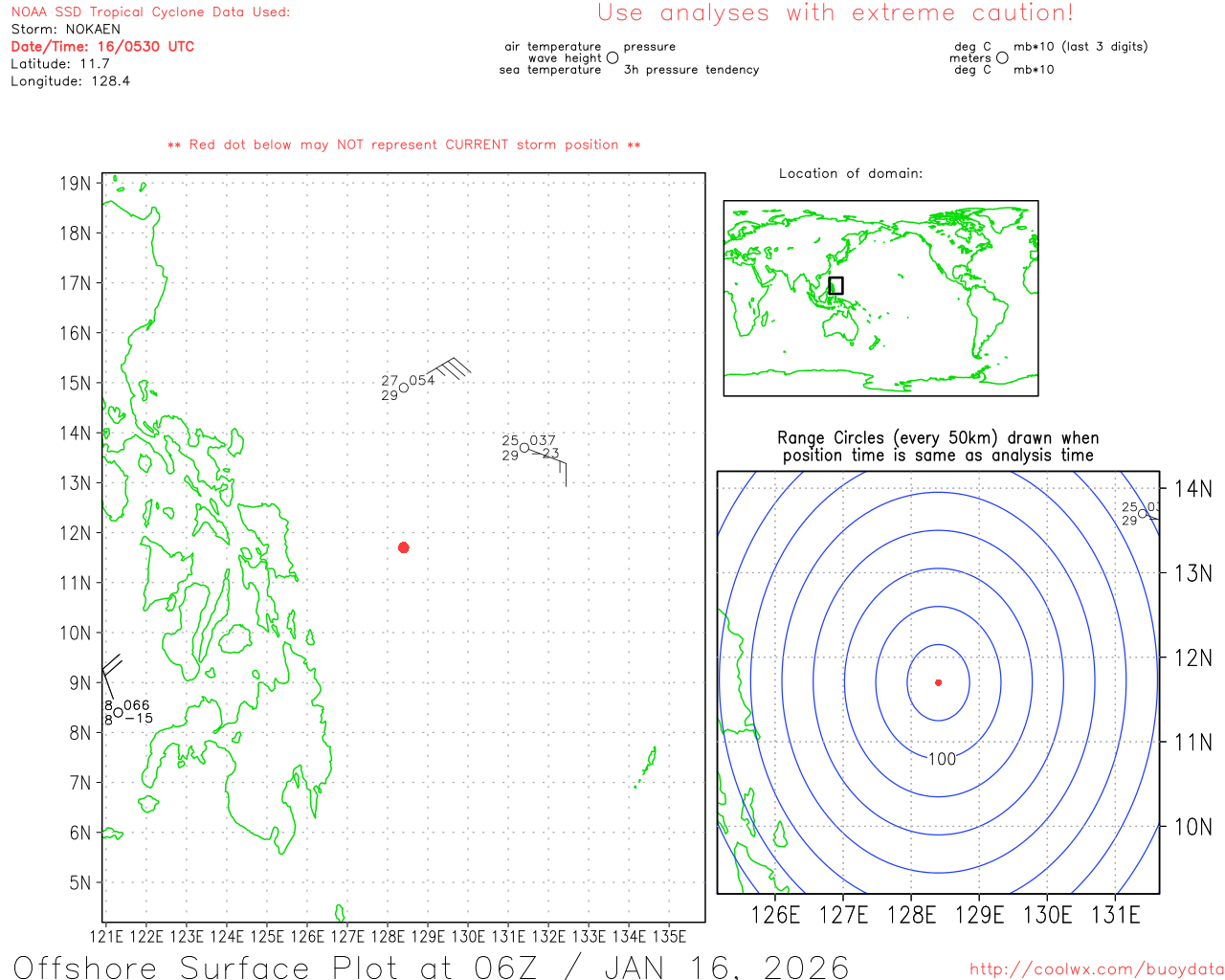Viewport: 1225px width, 980px height.
Task: Click the black domain box on the world map
Action: [835, 285]
